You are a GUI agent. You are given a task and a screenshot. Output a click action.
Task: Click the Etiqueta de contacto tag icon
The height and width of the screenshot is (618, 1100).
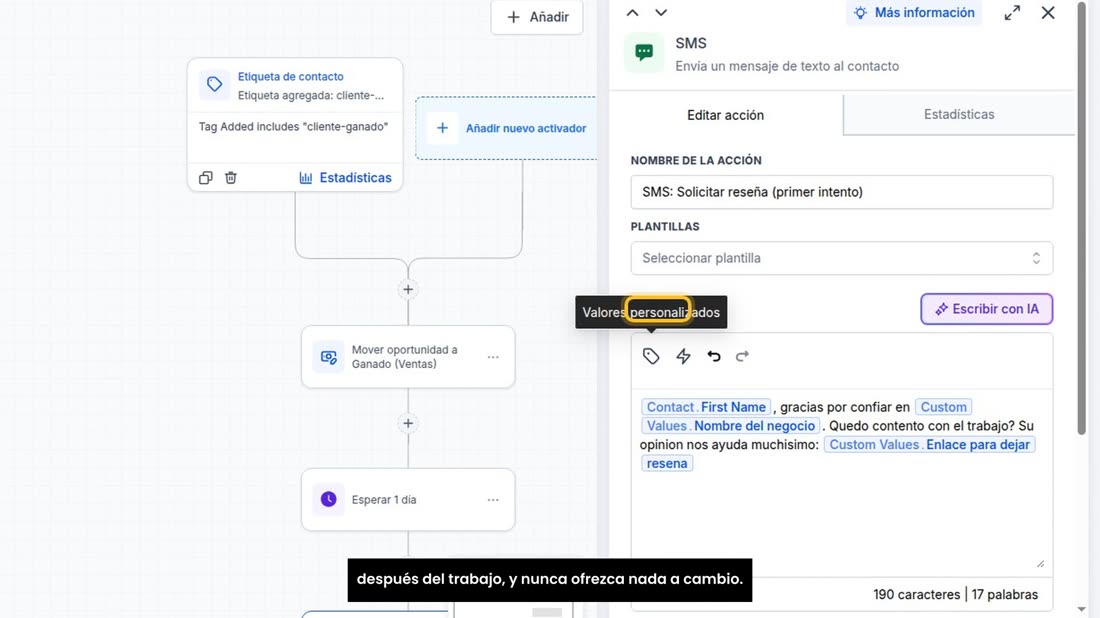tap(215, 84)
